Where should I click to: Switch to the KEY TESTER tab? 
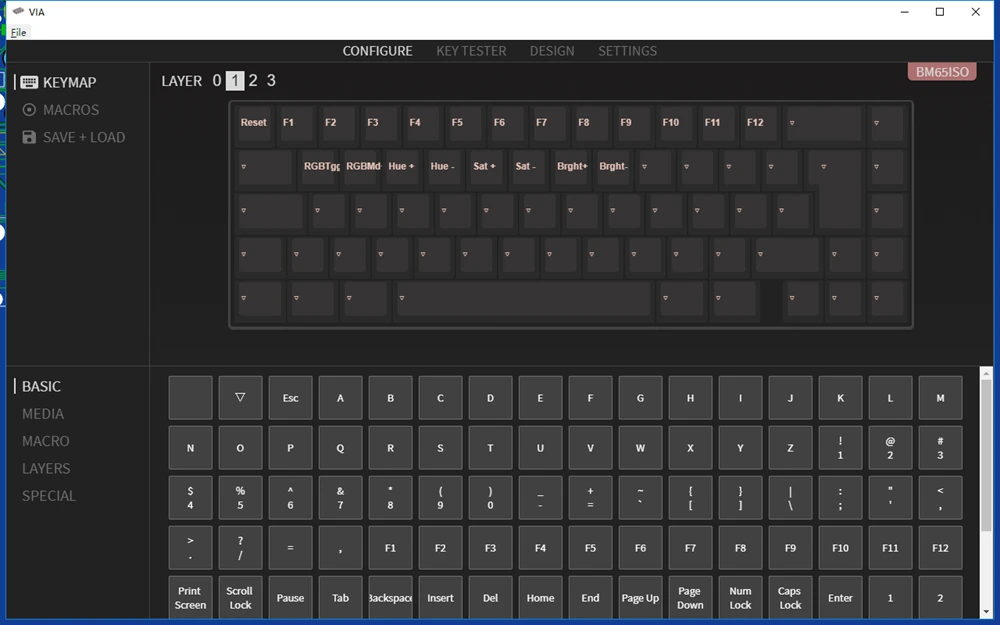[471, 51]
